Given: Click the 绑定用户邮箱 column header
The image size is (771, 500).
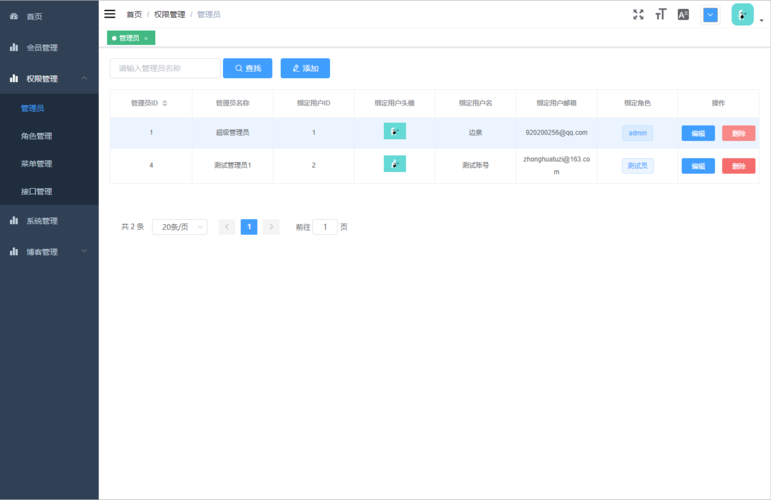Looking at the screenshot, I should 556,103.
